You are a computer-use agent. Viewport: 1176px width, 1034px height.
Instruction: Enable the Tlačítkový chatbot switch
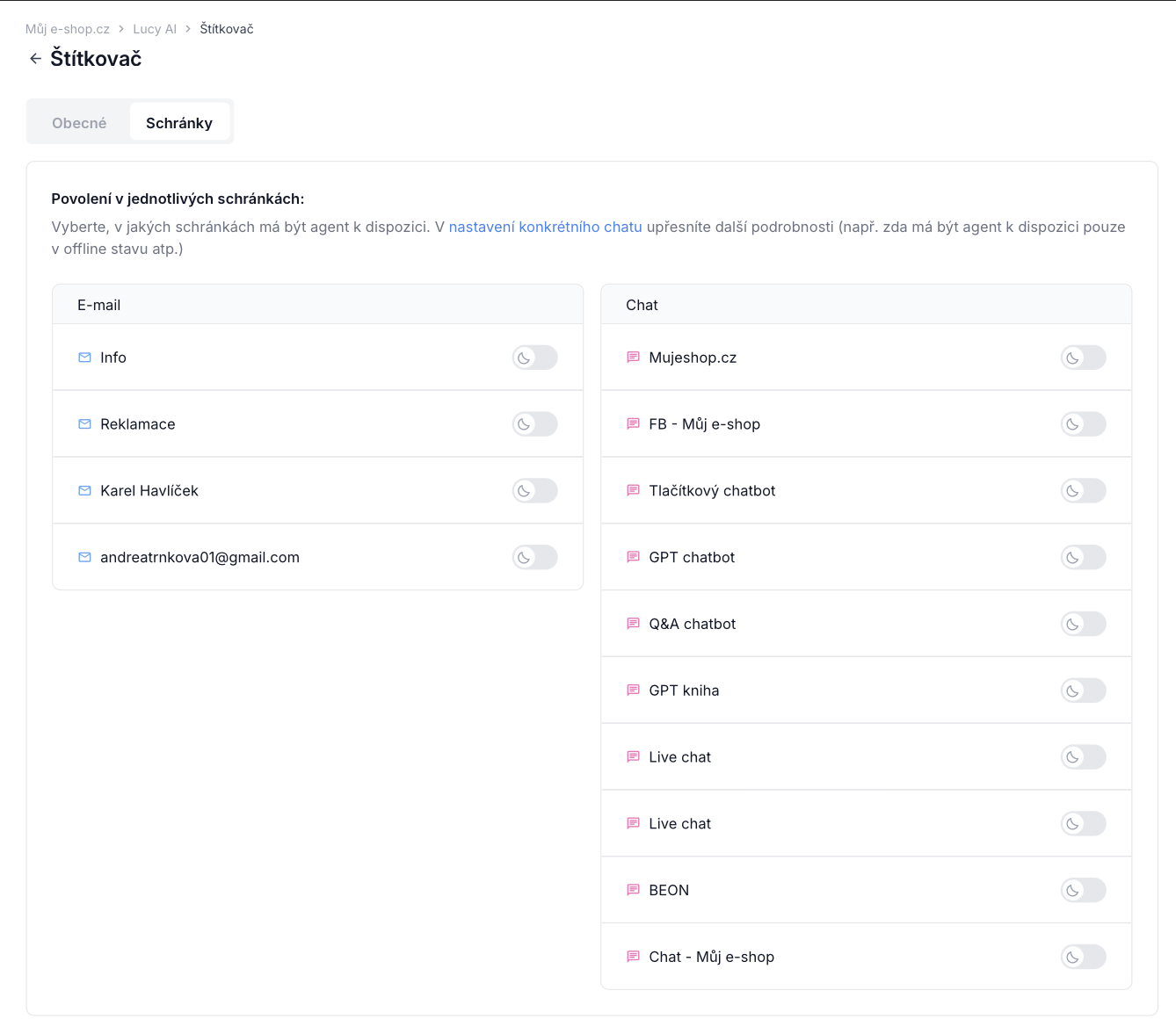[x=1084, y=491]
